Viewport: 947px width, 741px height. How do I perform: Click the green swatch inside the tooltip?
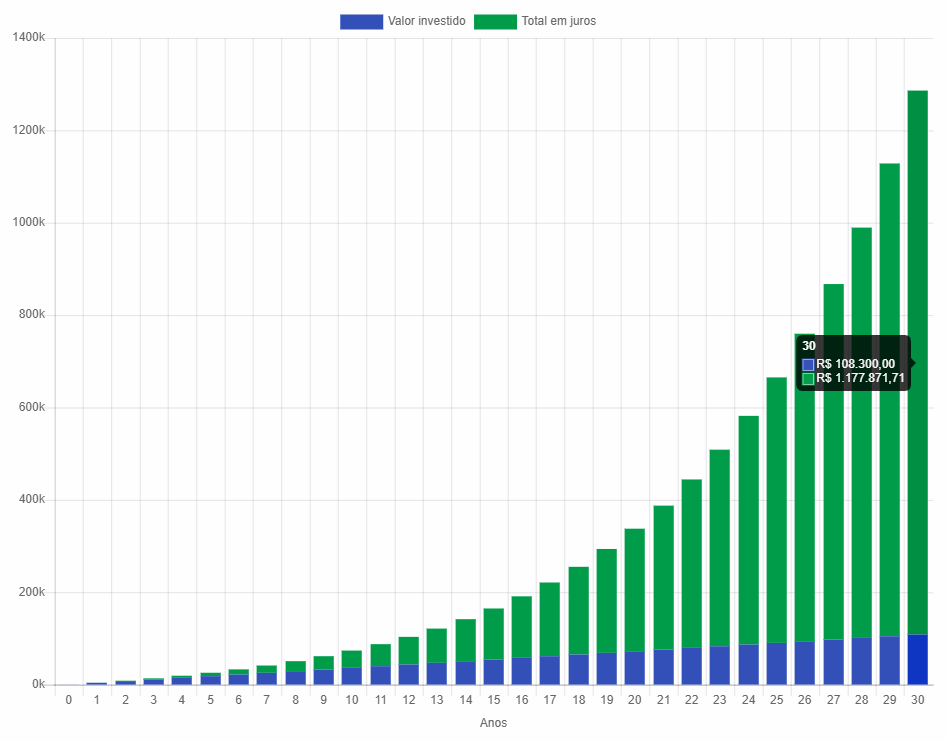808,379
